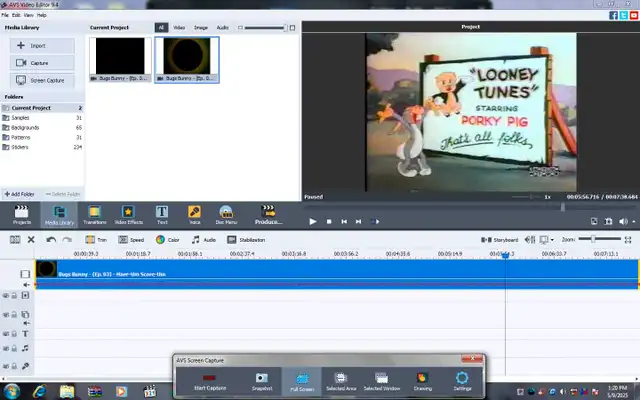Select the Backgrounds folder

[x=42, y=127]
